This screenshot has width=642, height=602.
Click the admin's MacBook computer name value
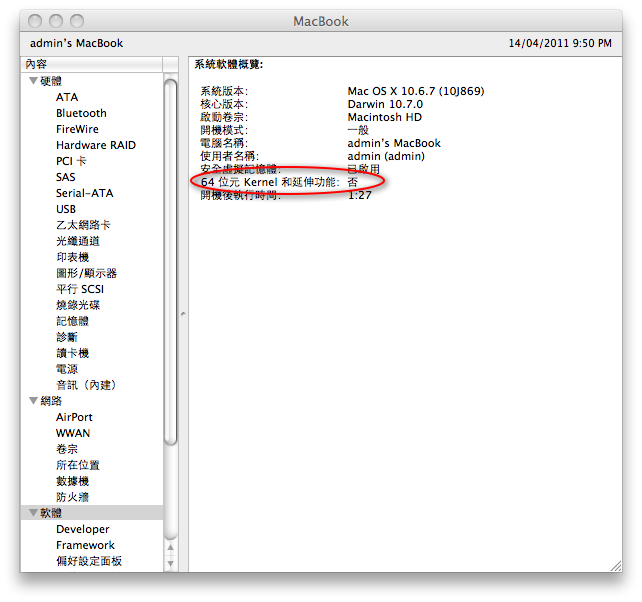coord(394,143)
